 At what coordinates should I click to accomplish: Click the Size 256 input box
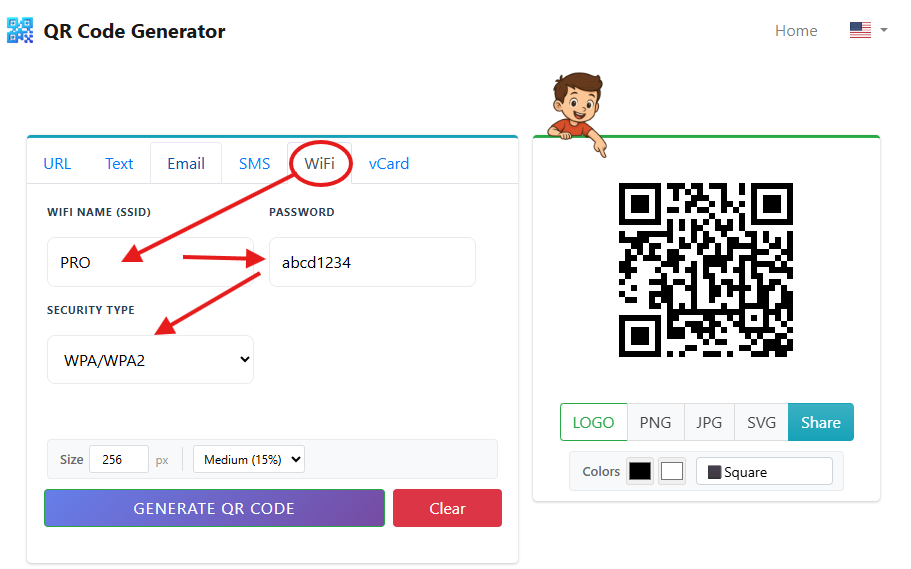pyautogui.click(x=119, y=459)
